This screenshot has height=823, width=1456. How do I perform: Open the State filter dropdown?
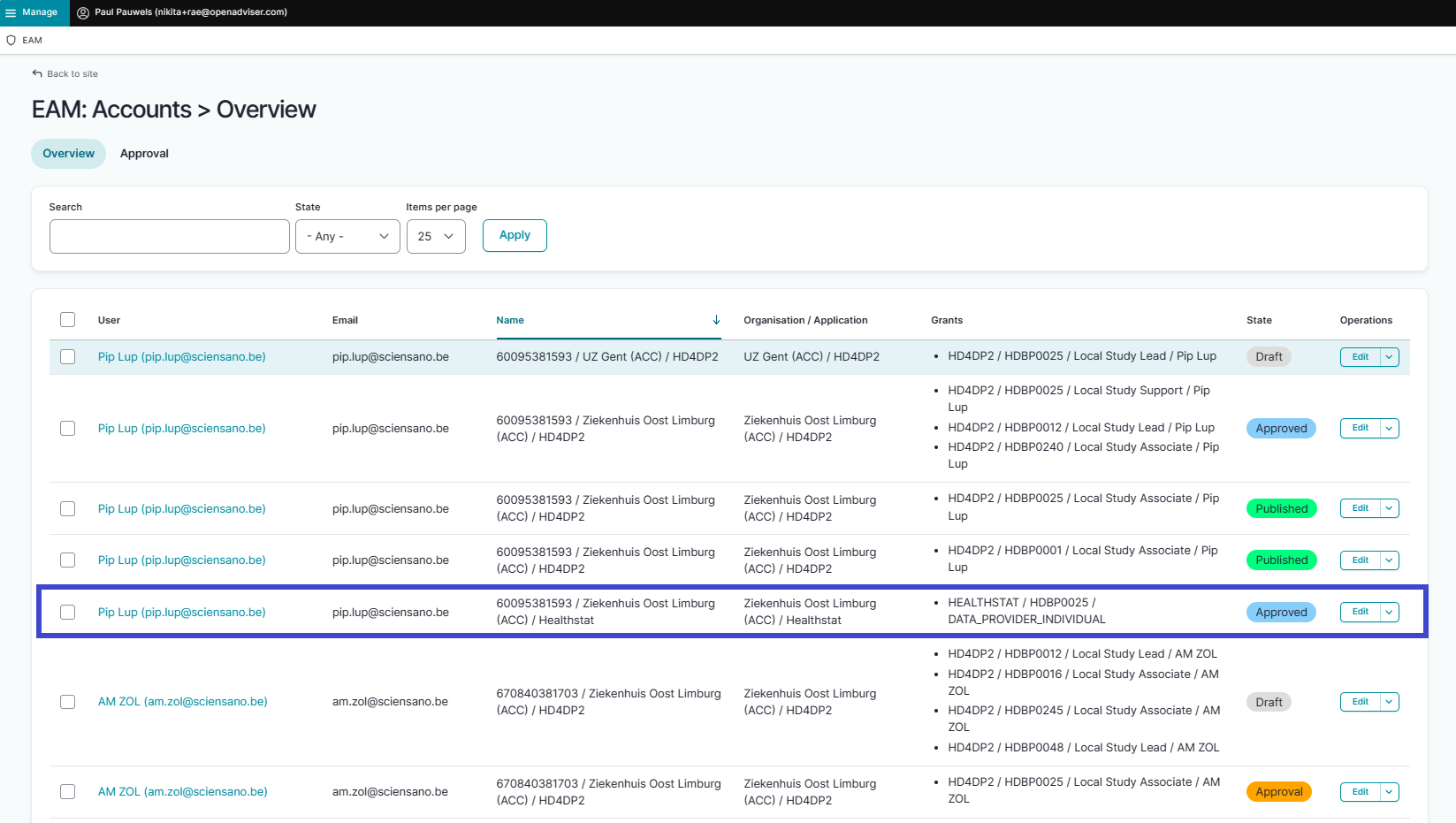pos(347,236)
